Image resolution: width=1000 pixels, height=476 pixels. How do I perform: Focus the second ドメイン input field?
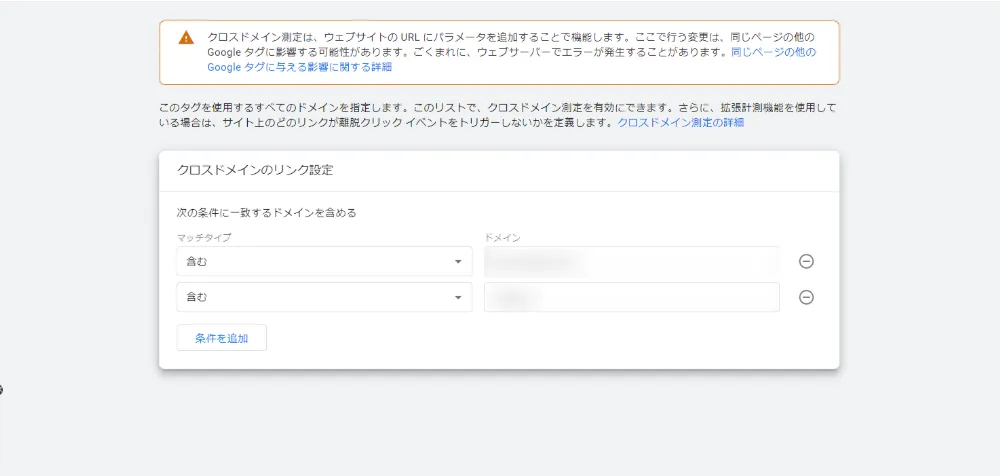631,297
